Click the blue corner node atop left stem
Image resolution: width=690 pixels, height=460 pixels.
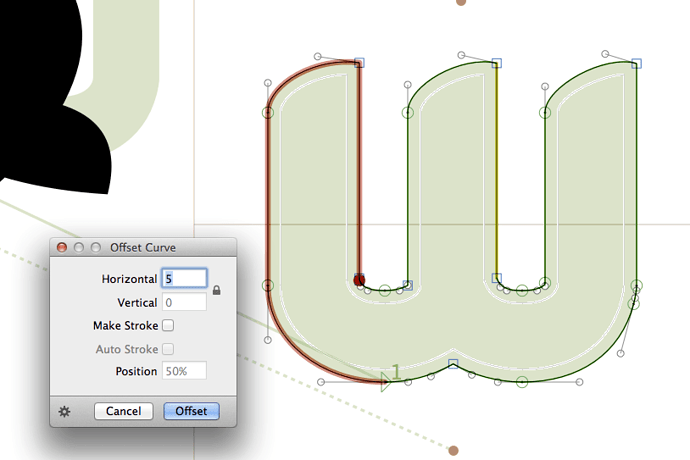click(x=359, y=63)
